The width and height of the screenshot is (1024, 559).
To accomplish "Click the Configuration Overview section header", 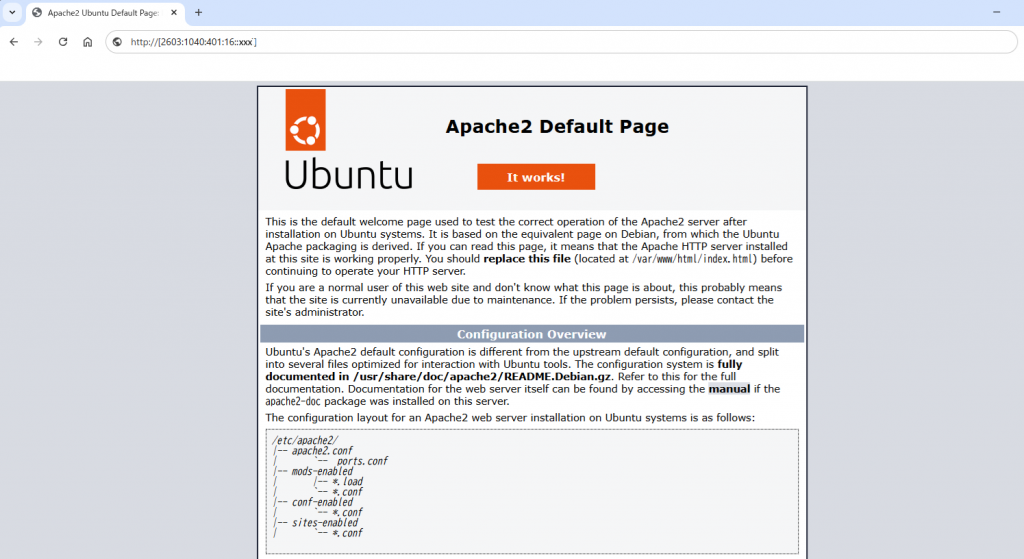I will pos(532,334).
